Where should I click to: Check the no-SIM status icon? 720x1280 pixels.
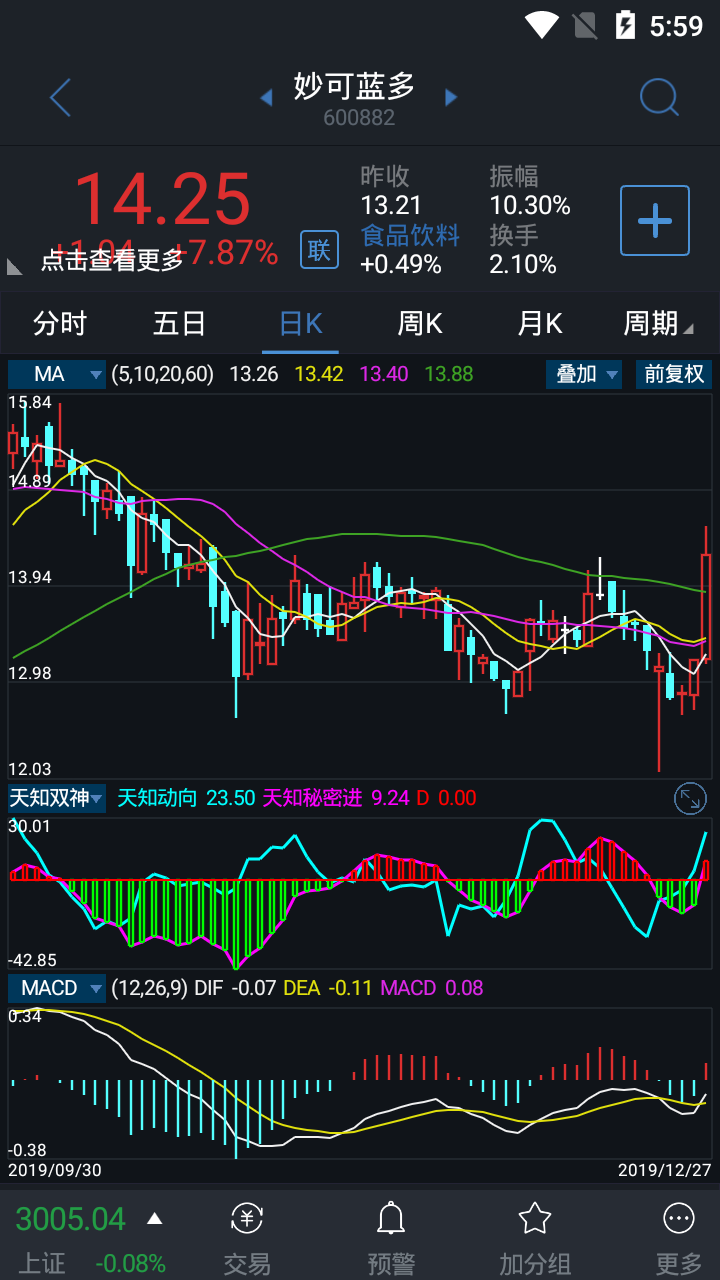[x=585, y=25]
